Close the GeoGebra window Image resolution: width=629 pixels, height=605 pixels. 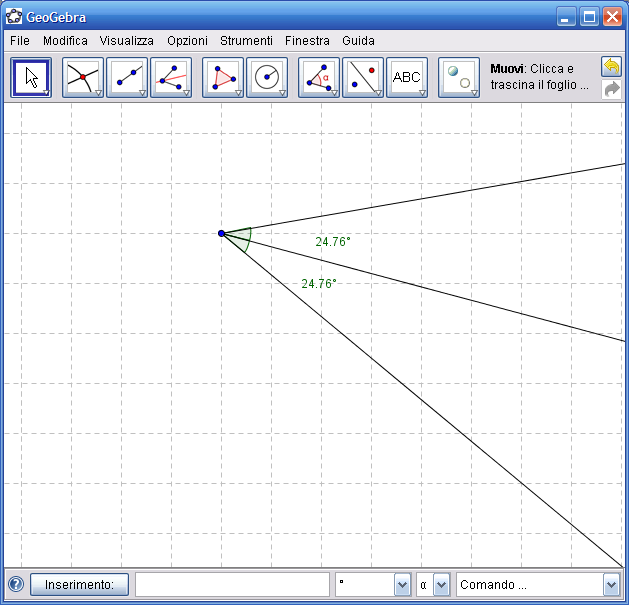pyautogui.click(x=613, y=17)
